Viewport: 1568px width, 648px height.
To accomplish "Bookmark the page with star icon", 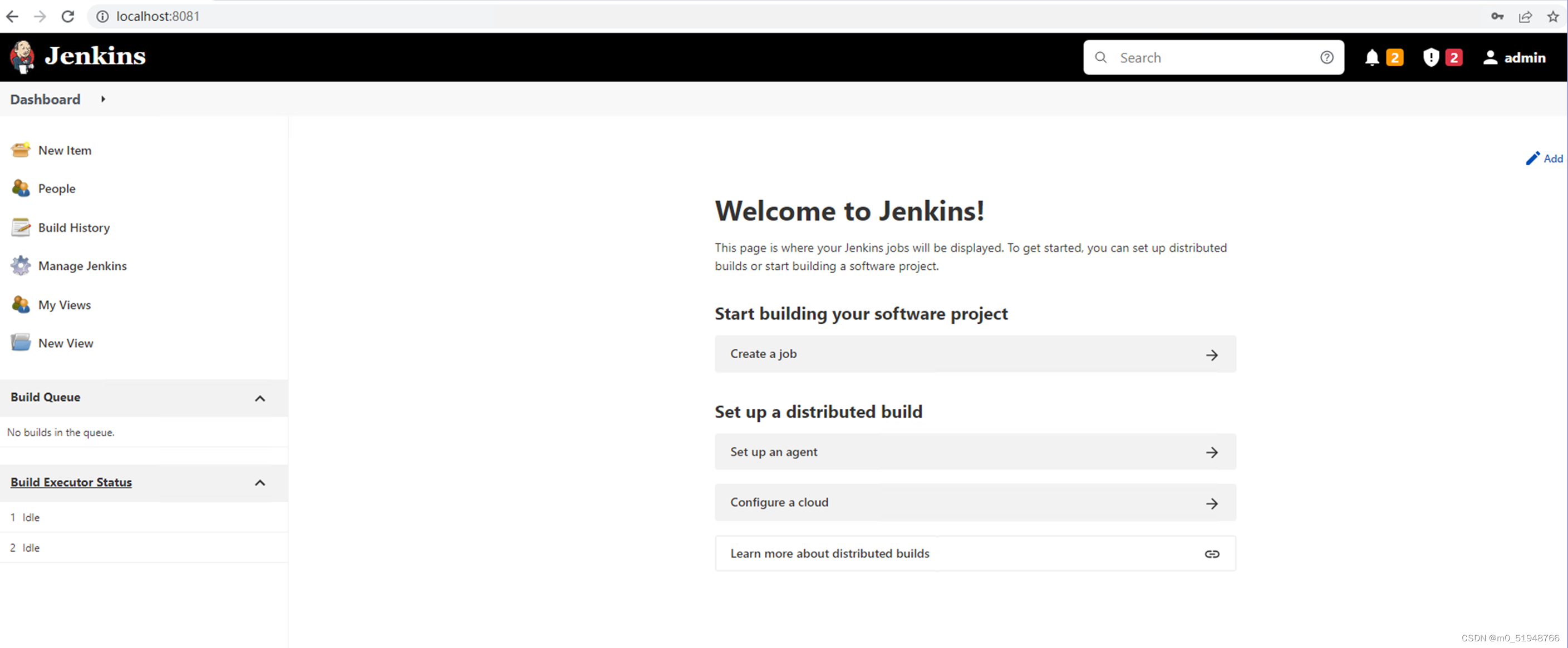I will 1553,17.
